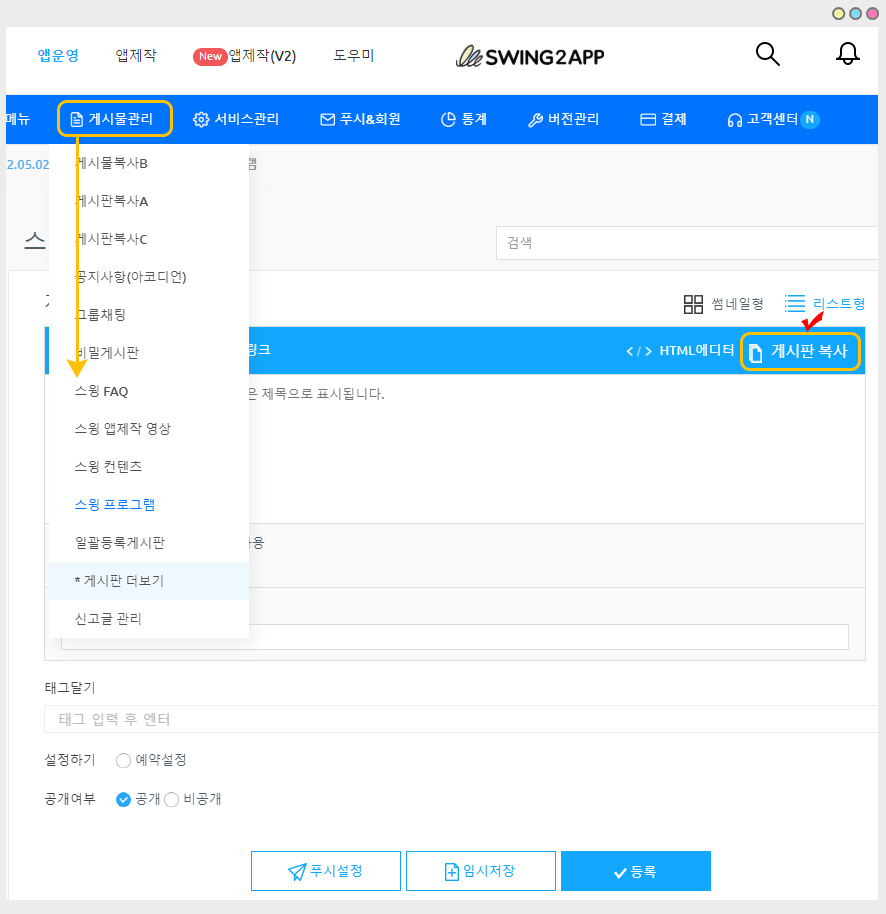Screen dimensions: 886x914
Task: Open the app creation V2 tab
Action: pos(245,56)
